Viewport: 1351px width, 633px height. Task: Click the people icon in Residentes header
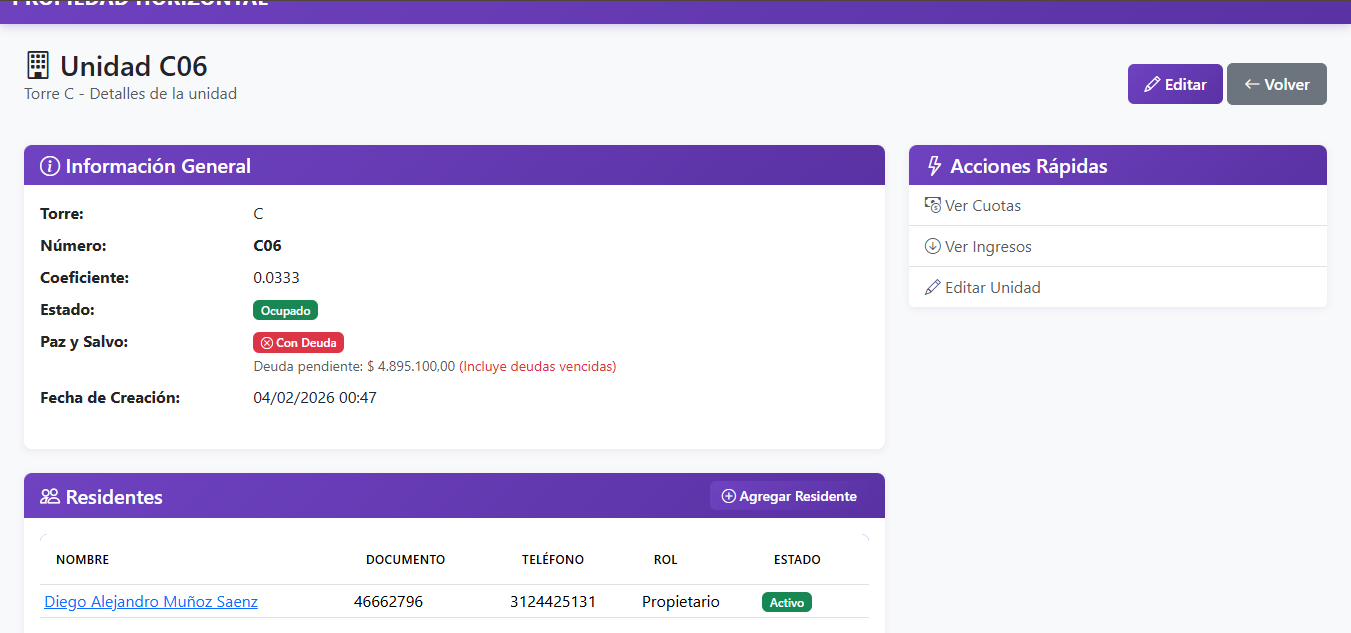click(x=50, y=497)
